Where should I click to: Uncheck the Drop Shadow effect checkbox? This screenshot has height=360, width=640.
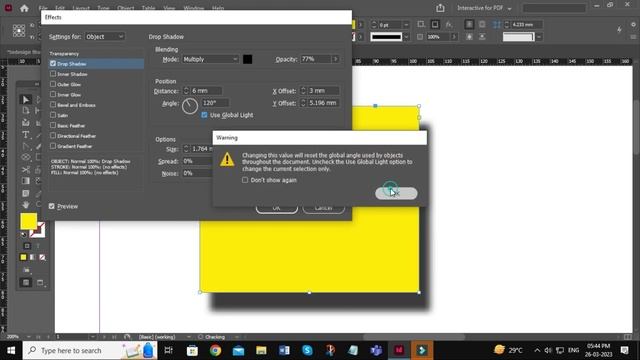pos(53,64)
